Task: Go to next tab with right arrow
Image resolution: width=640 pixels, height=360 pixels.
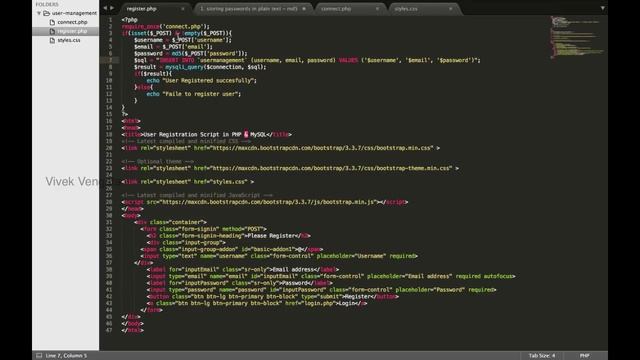Action: [x=112, y=8]
